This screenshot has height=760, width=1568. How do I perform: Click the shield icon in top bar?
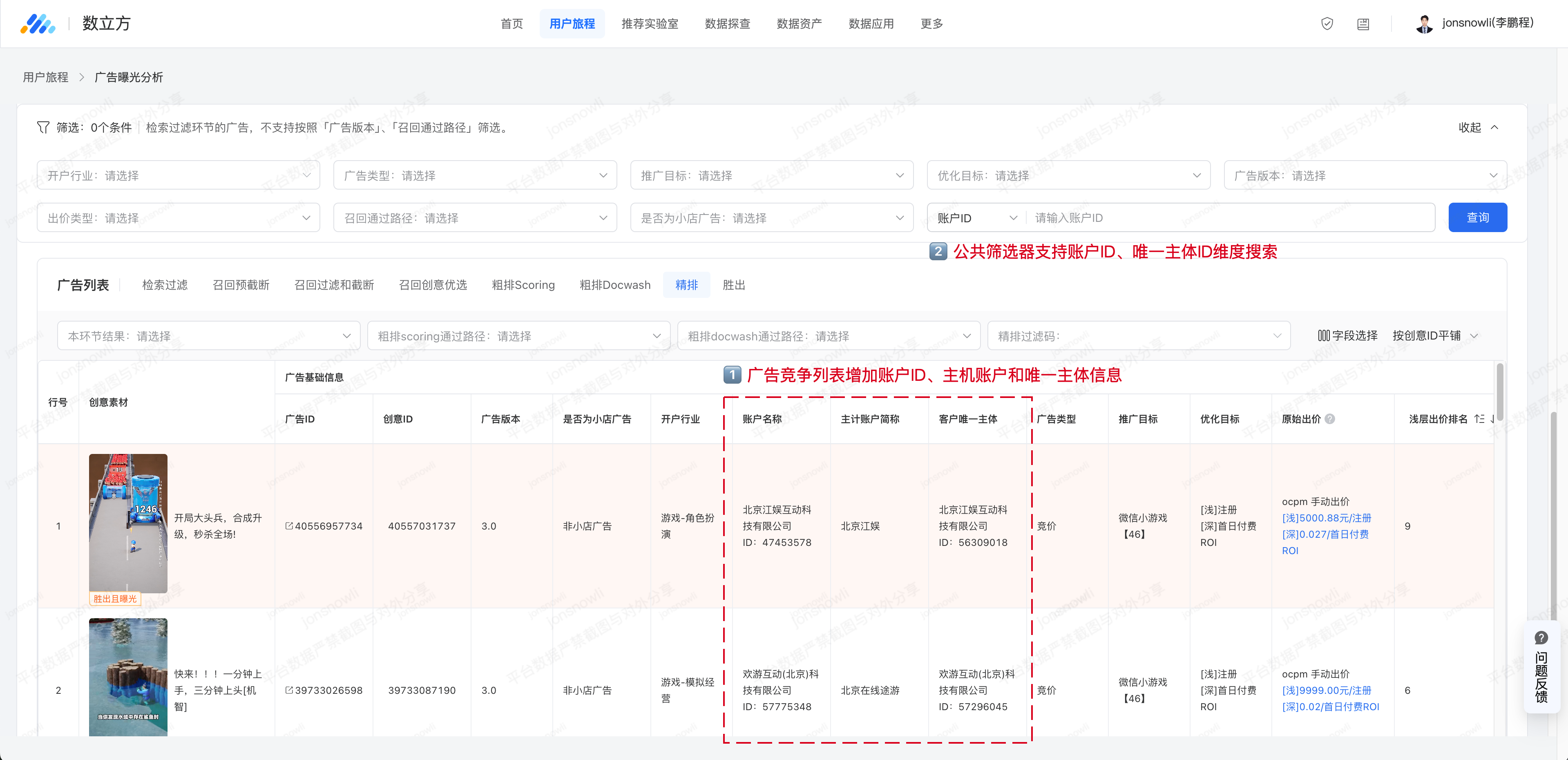pos(1327,24)
